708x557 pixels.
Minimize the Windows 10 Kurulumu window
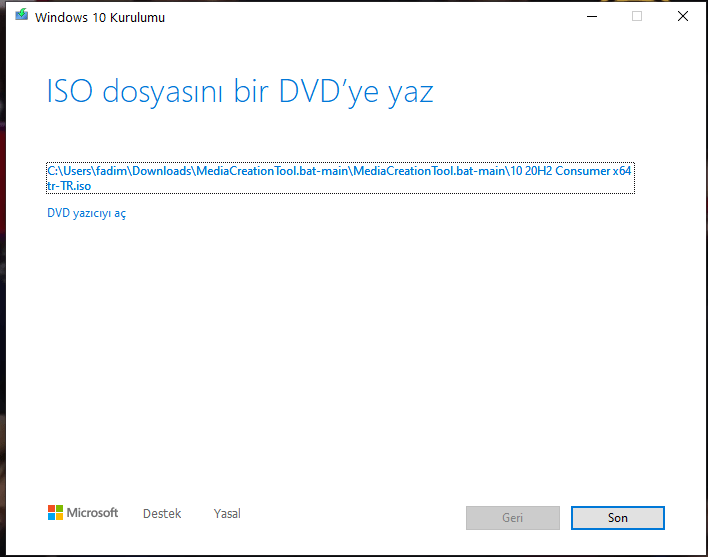pos(592,17)
